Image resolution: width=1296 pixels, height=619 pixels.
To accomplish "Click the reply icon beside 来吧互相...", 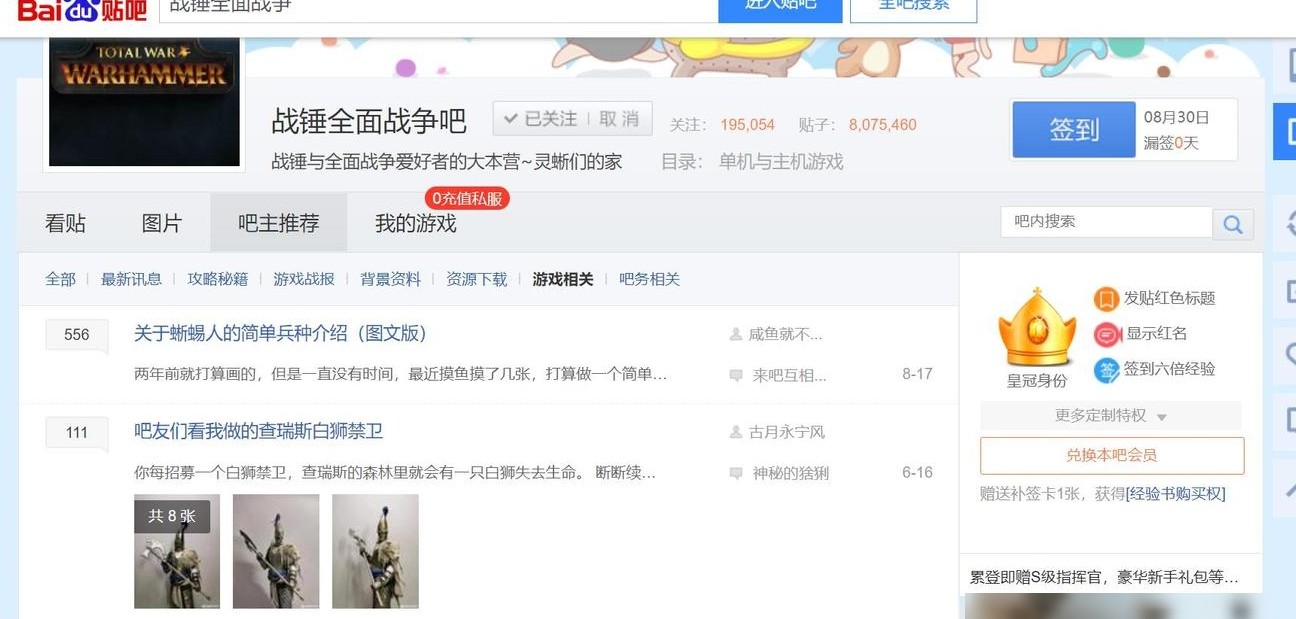I will pos(736,376).
